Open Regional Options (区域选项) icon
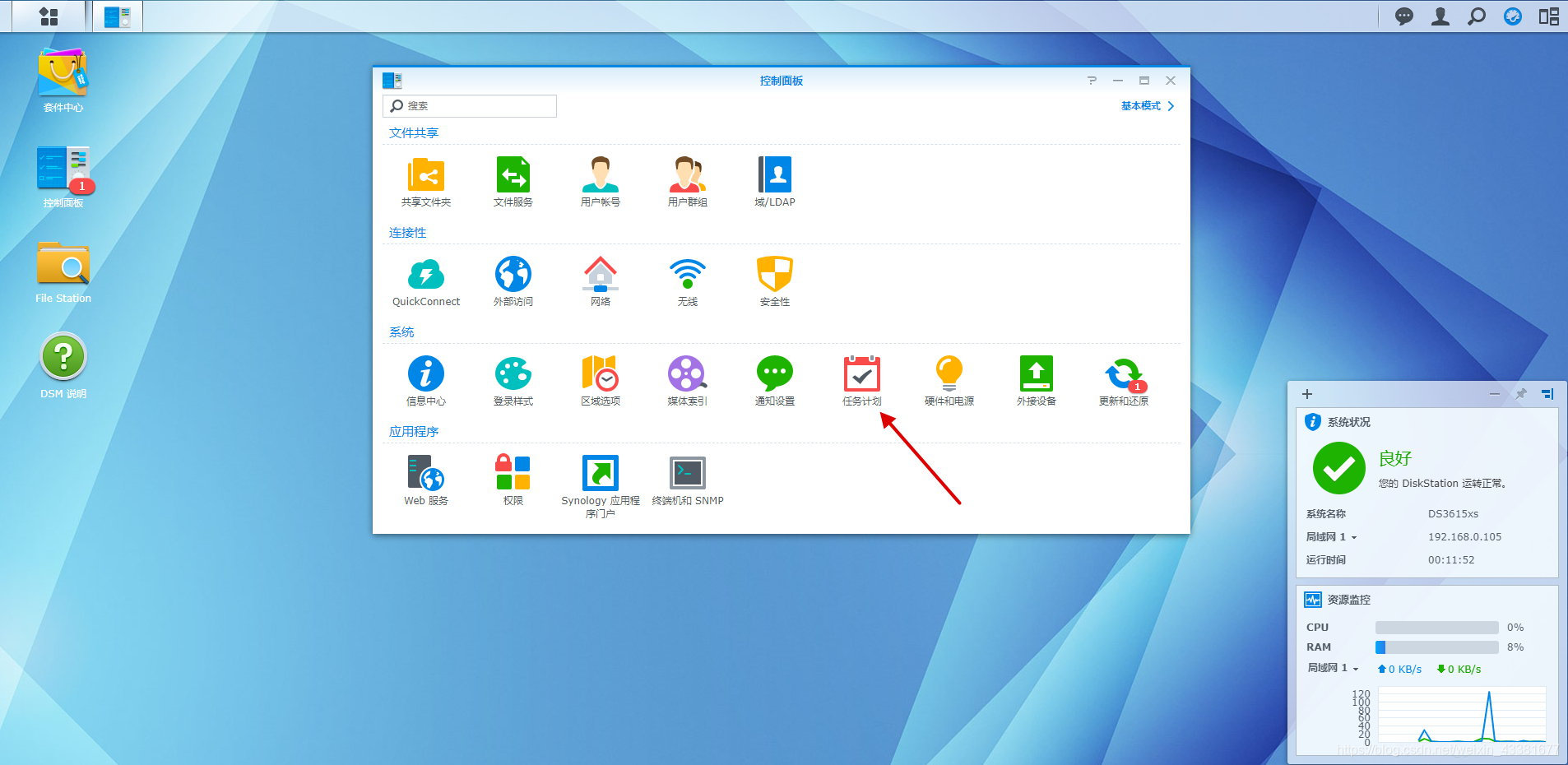Screen dimensions: 1568x765 click(x=601, y=374)
